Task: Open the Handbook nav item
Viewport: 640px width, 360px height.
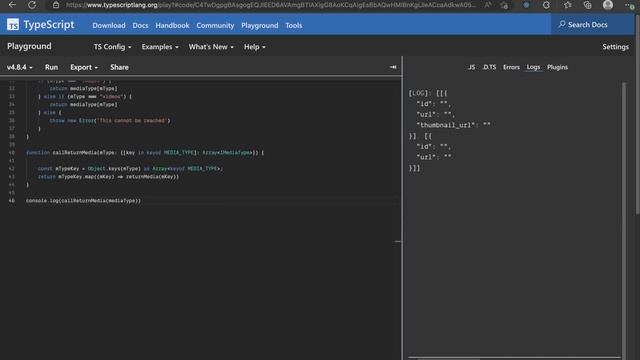Action: 172,25
